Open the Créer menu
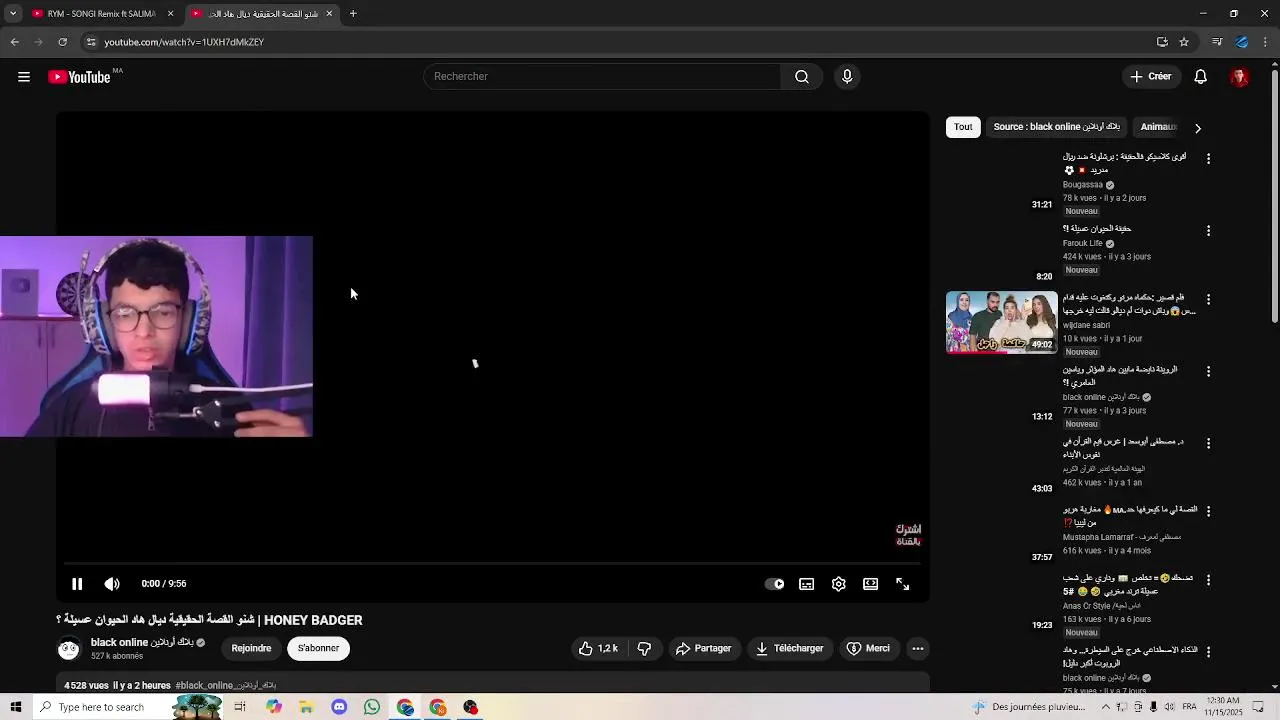The image size is (1280, 720). 1150,77
